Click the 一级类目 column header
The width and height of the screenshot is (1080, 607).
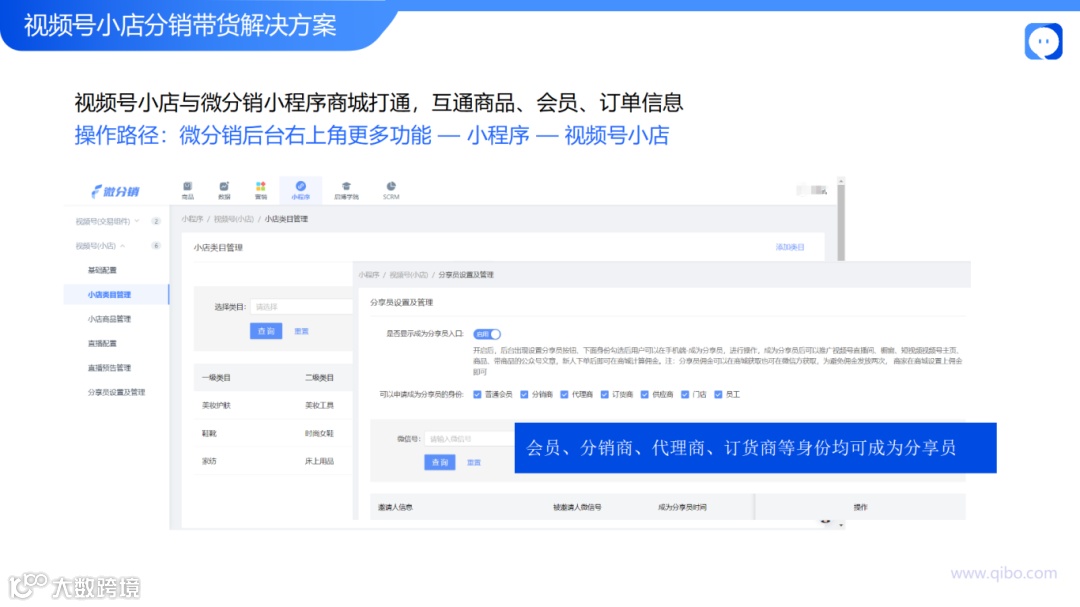coord(216,378)
